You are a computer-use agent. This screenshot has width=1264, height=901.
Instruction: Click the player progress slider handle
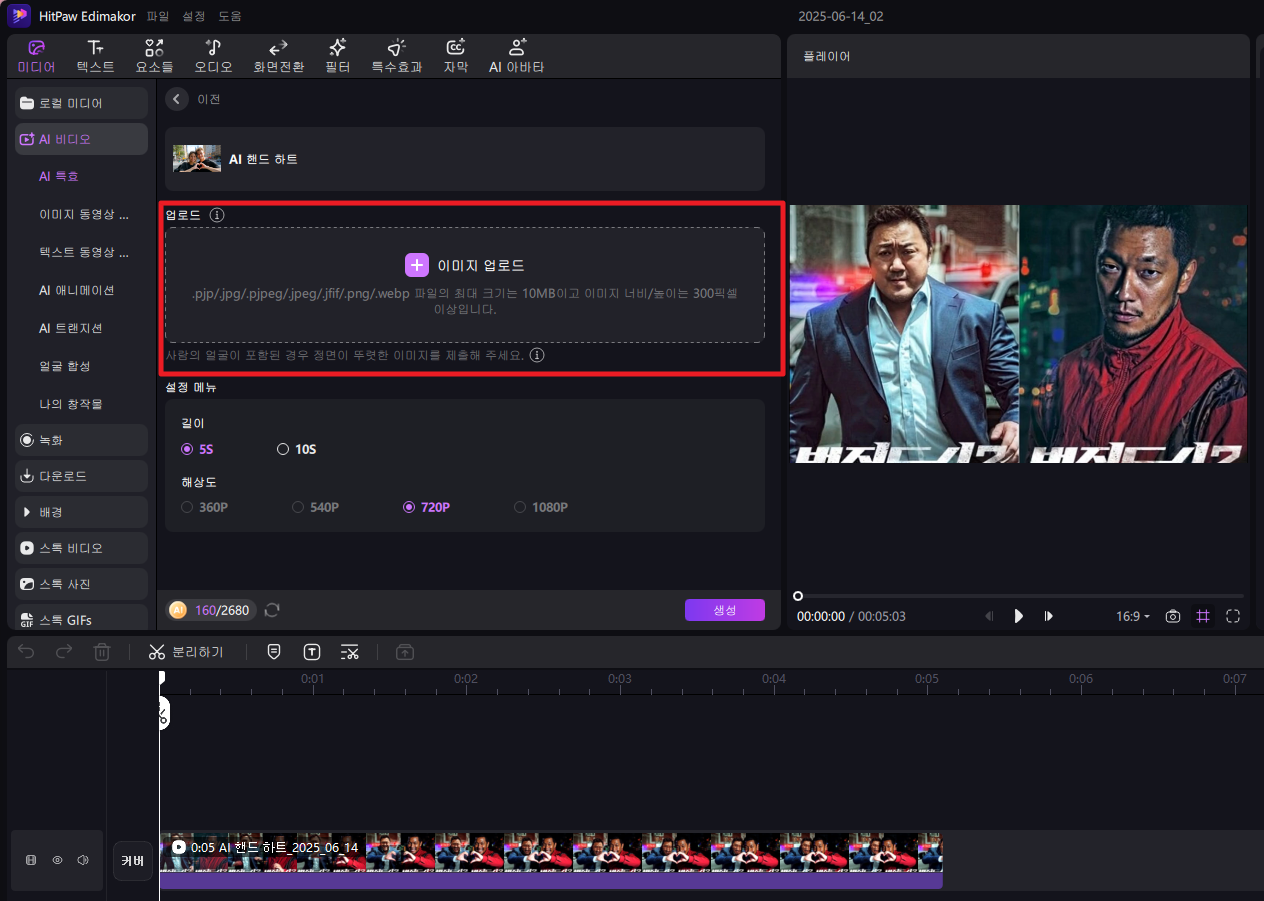coord(798,596)
